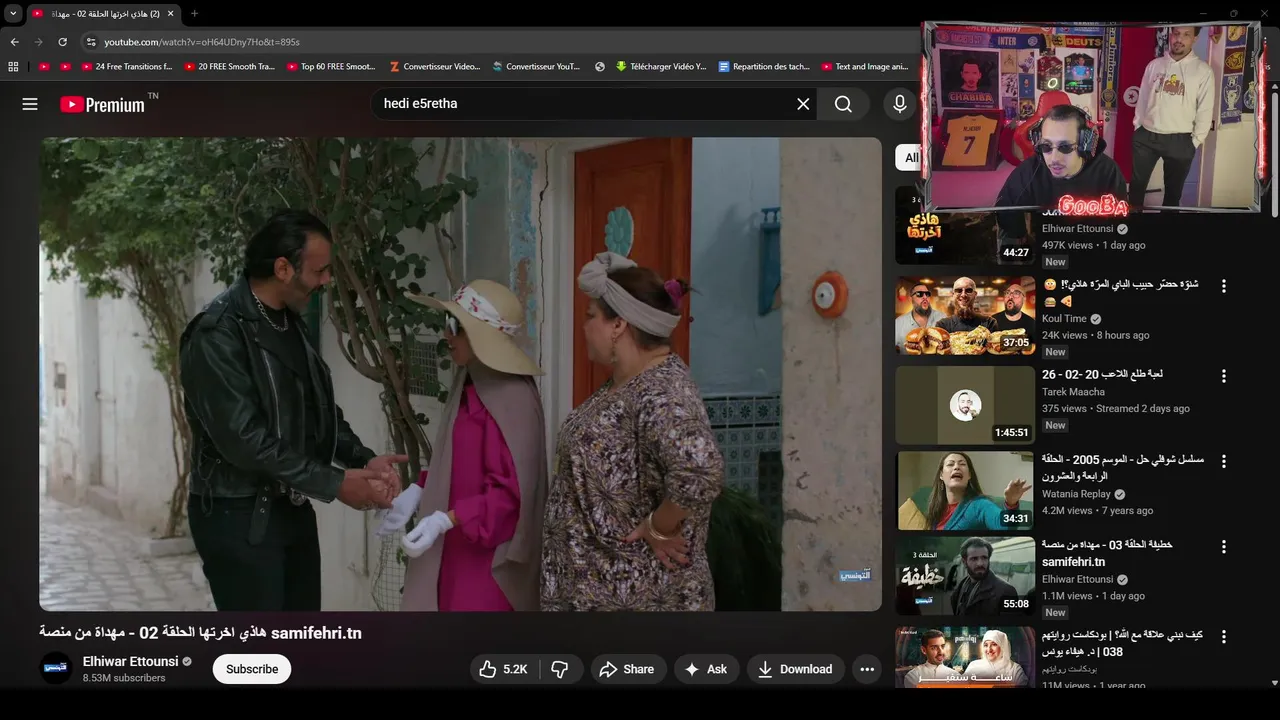The height and width of the screenshot is (720, 1280).
Task: Open the three-dot more actions menu below video
Action: (x=867, y=669)
